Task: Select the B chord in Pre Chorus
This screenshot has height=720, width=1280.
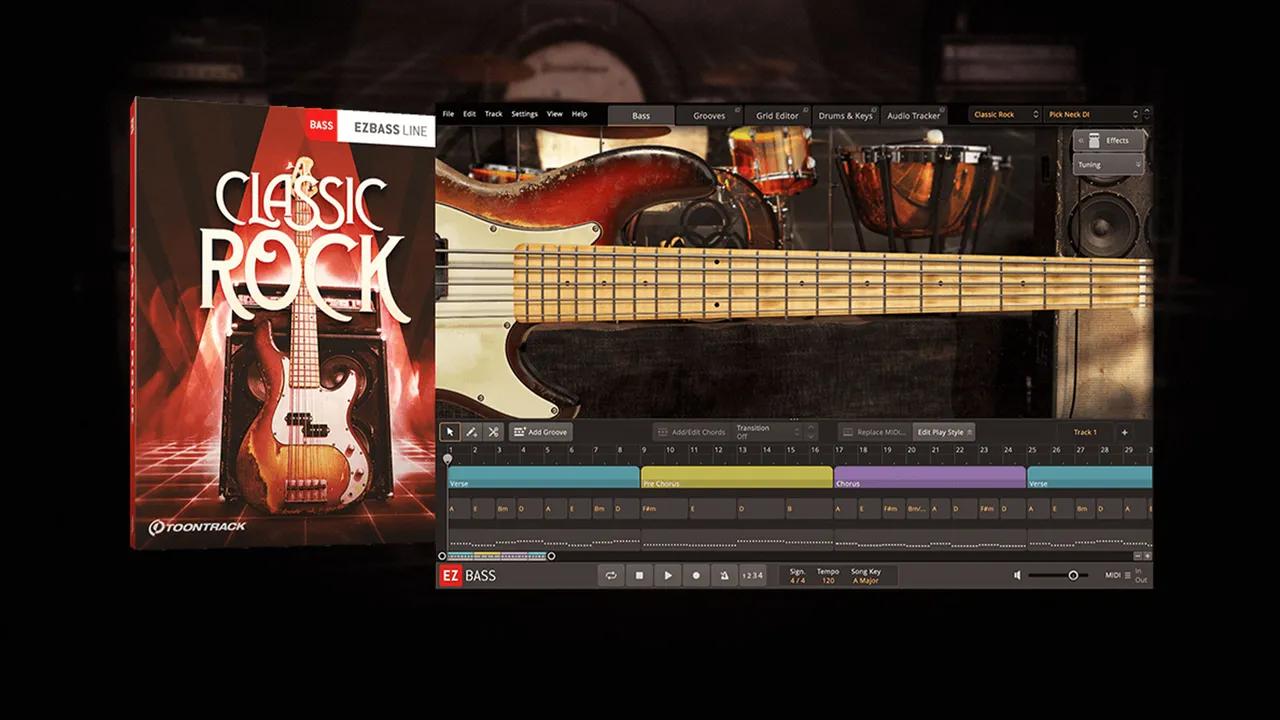Action: (x=809, y=509)
